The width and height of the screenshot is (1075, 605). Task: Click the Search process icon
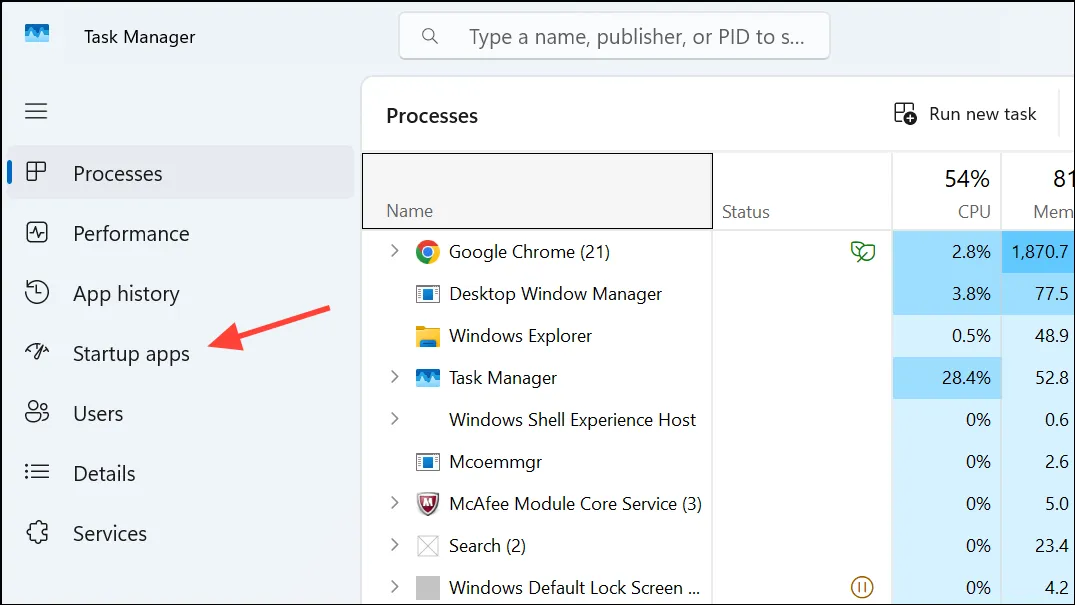point(428,546)
